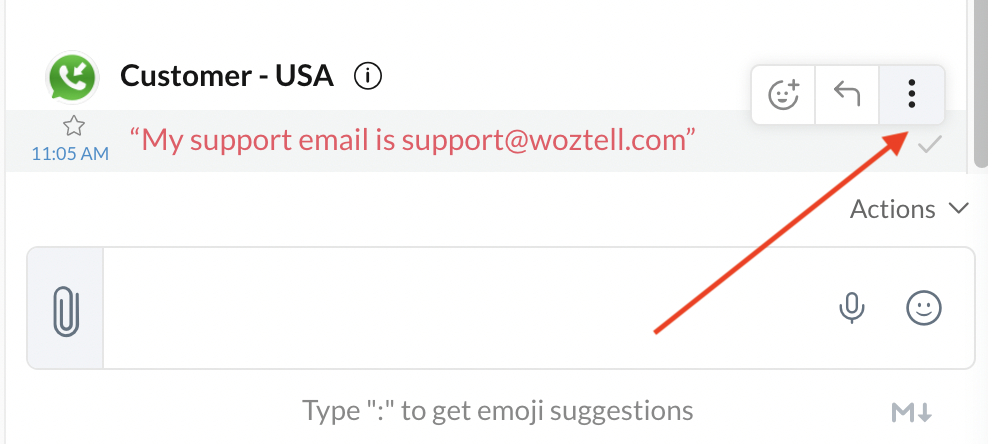Open the three-dot more options menu

[x=911, y=94]
